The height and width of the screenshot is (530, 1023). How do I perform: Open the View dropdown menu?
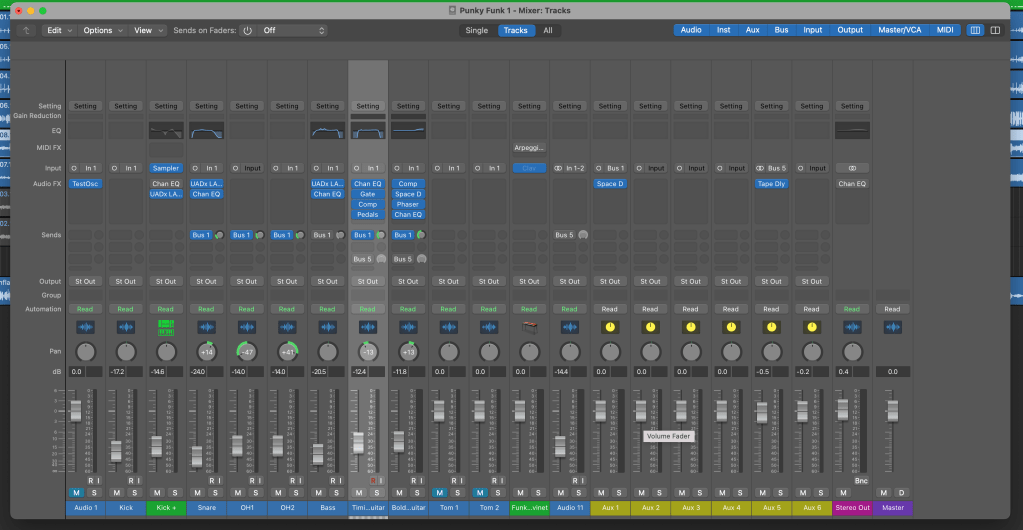[x=148, y=30]
